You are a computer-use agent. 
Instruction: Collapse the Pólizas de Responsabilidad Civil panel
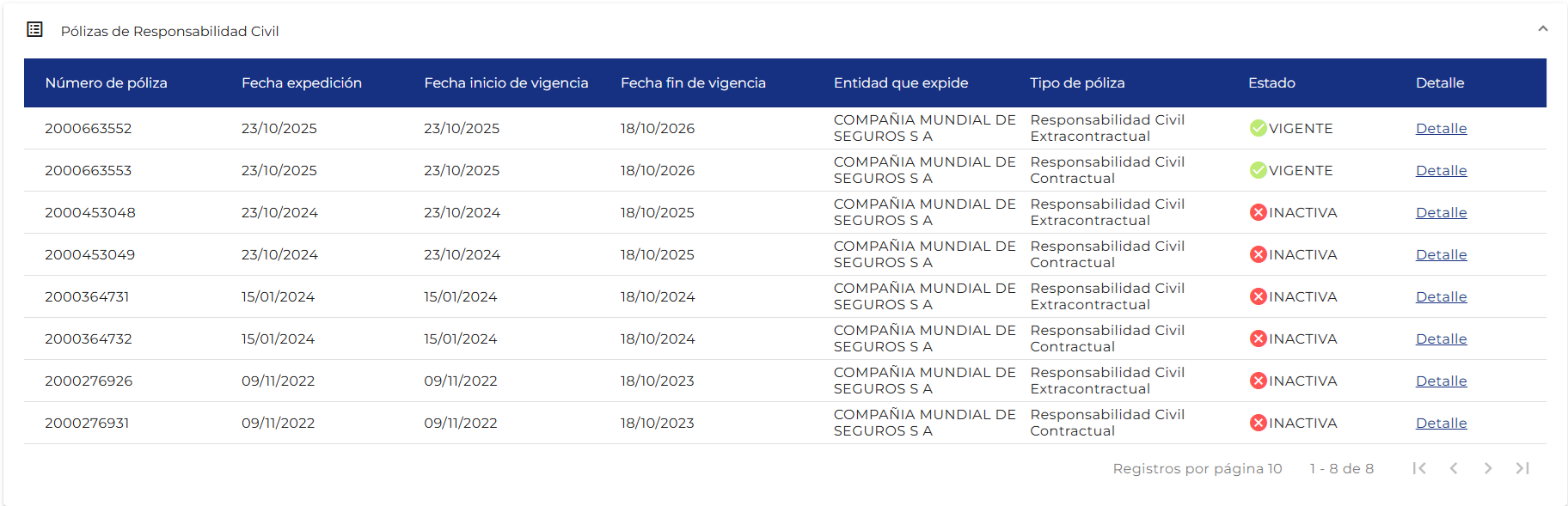click(x=1542, y=29)
